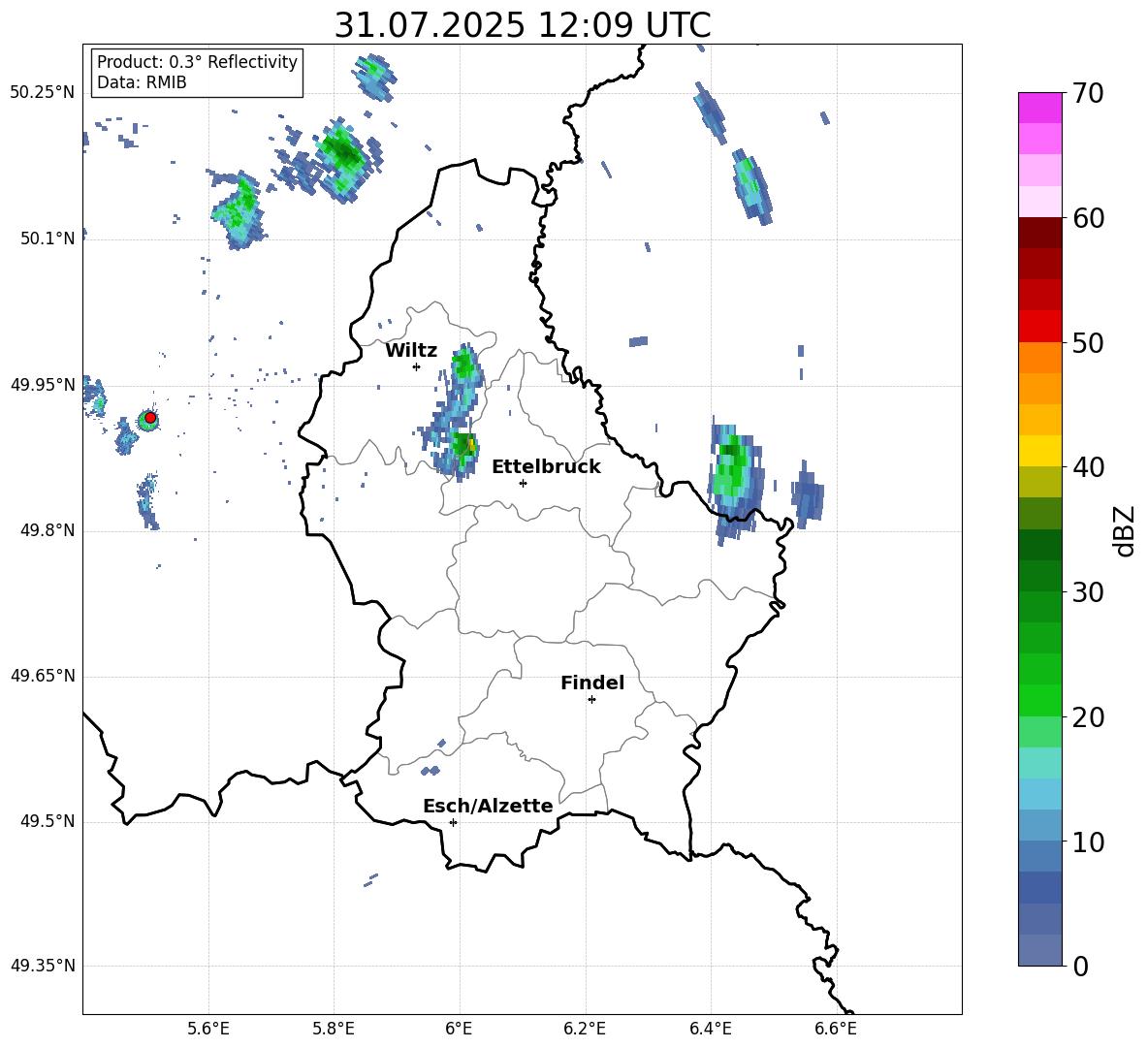Click the Esch/Alzette city label
This screenshot has width=1148, height=1048.
click(x=488, y=807)
